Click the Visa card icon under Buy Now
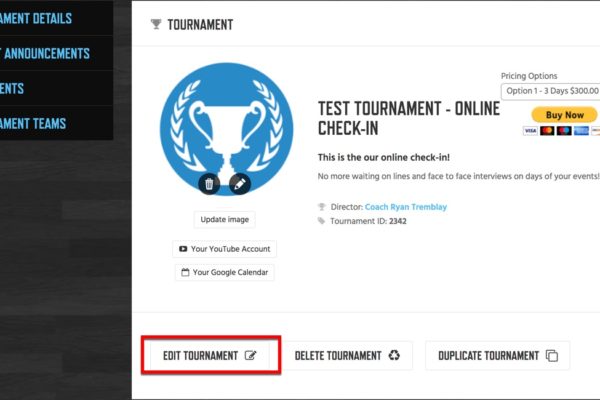The image size is (600, 400). [x=530, y=131]
